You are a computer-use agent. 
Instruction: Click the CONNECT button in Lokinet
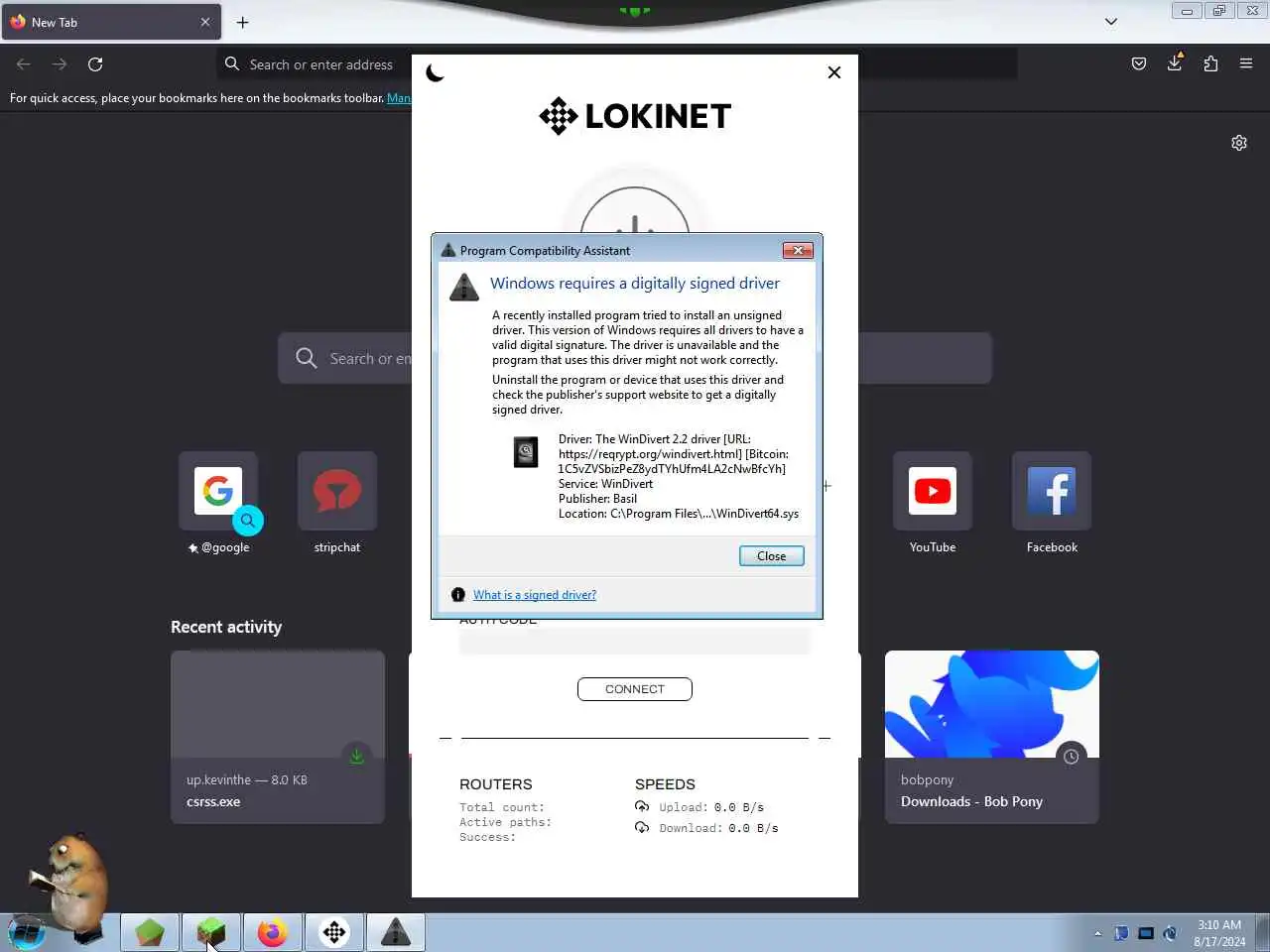tap(635, 689)
